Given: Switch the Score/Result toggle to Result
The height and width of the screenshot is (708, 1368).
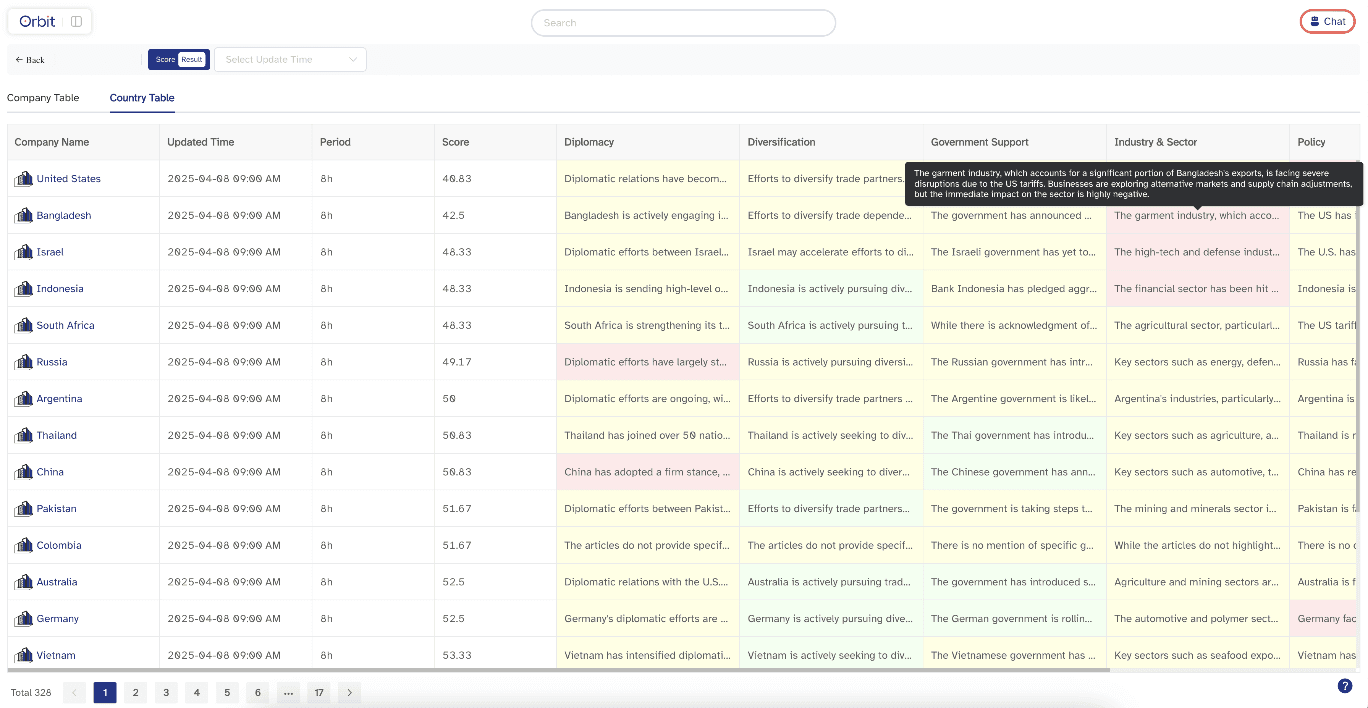Looking at the screenshot, I should [192, 60].
